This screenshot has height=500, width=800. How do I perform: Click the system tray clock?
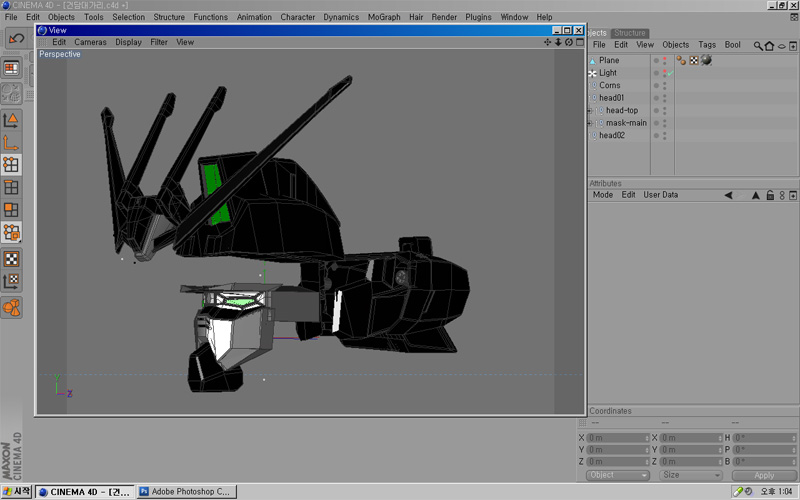[x=776, y=492]
